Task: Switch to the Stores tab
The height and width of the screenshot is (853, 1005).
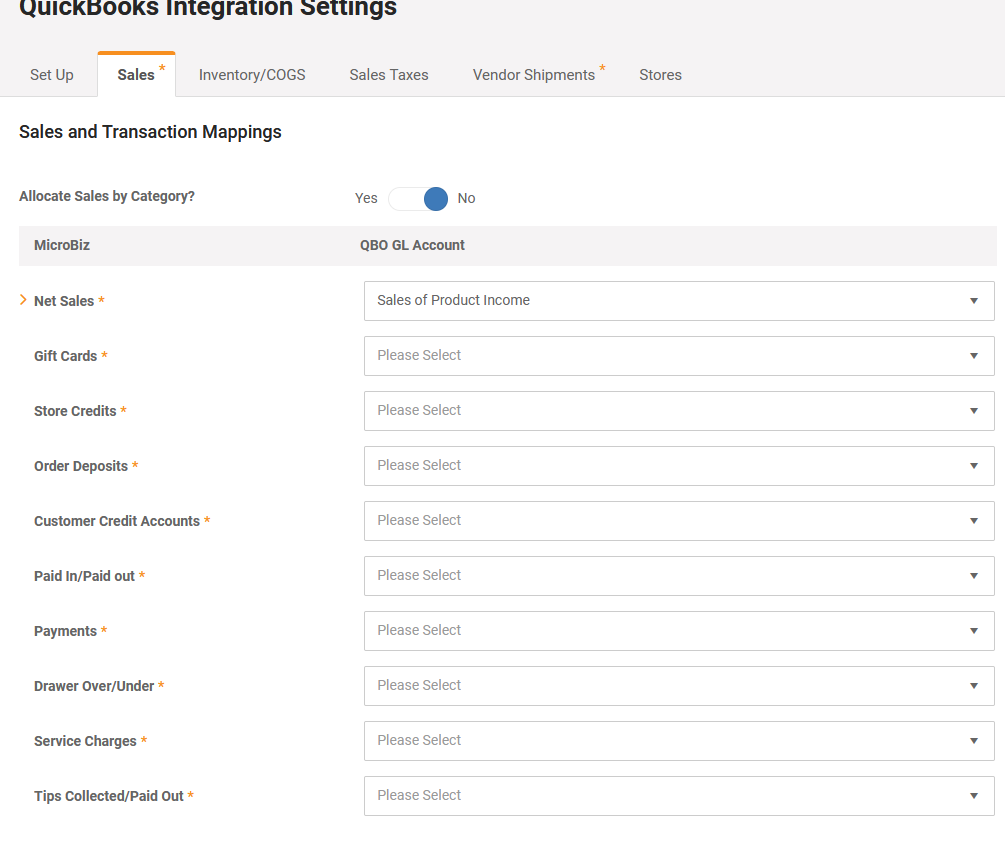Action: coord(660,74)
